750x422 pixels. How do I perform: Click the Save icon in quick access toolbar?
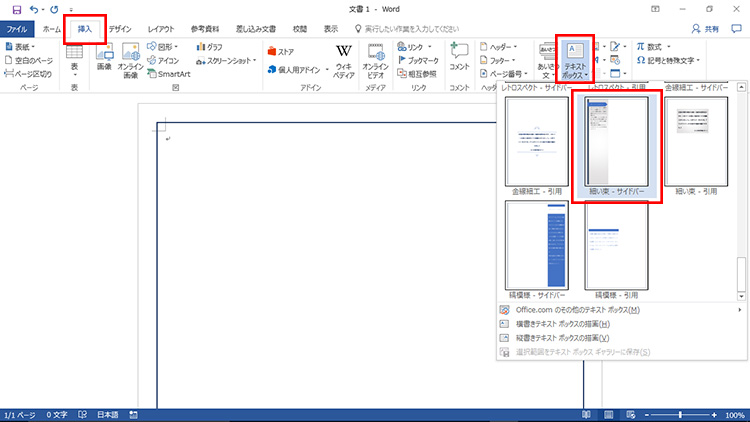tap(16, 9)
